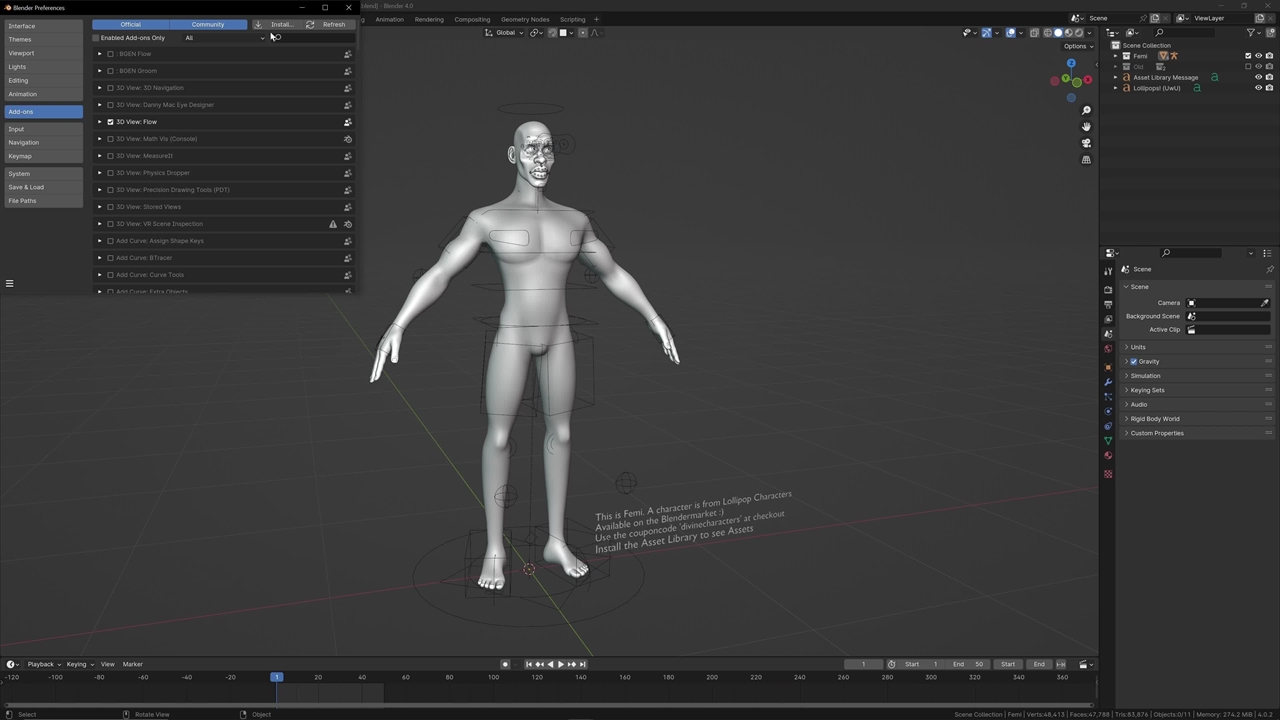Open the add-on category dropdown showing All
The image size is (1280, 720).
point(225,38)
